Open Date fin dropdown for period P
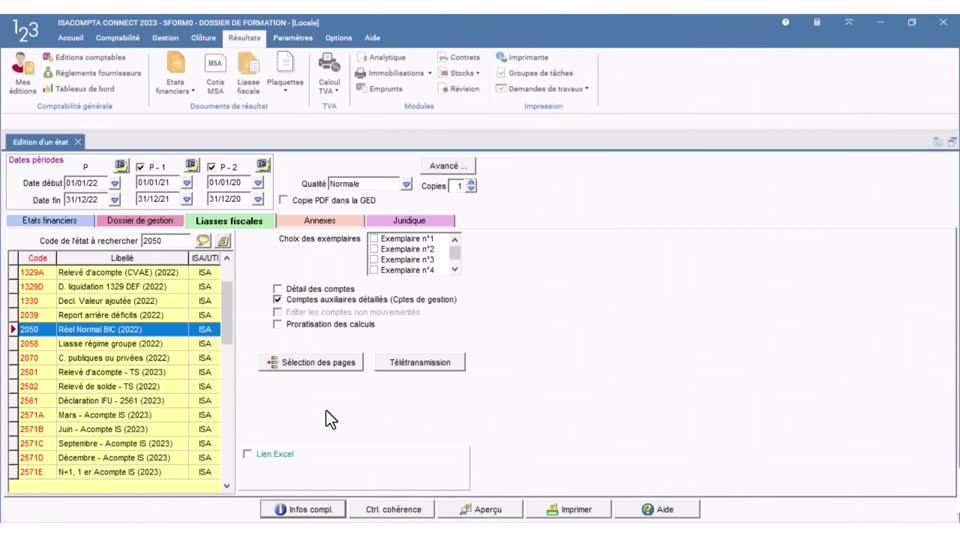 [x=114, y=200]
